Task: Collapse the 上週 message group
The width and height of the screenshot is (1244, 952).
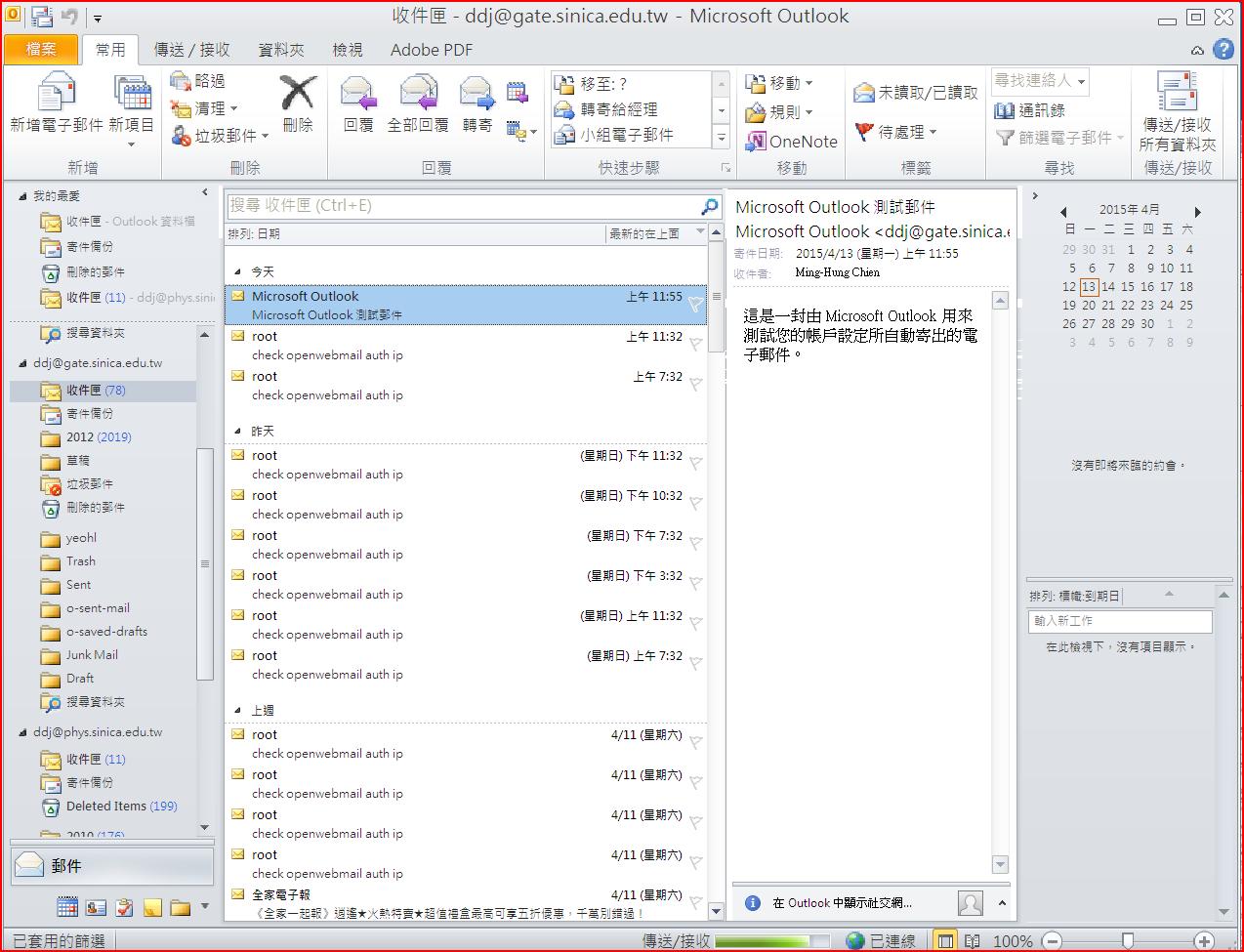Action: click(238, 711)
